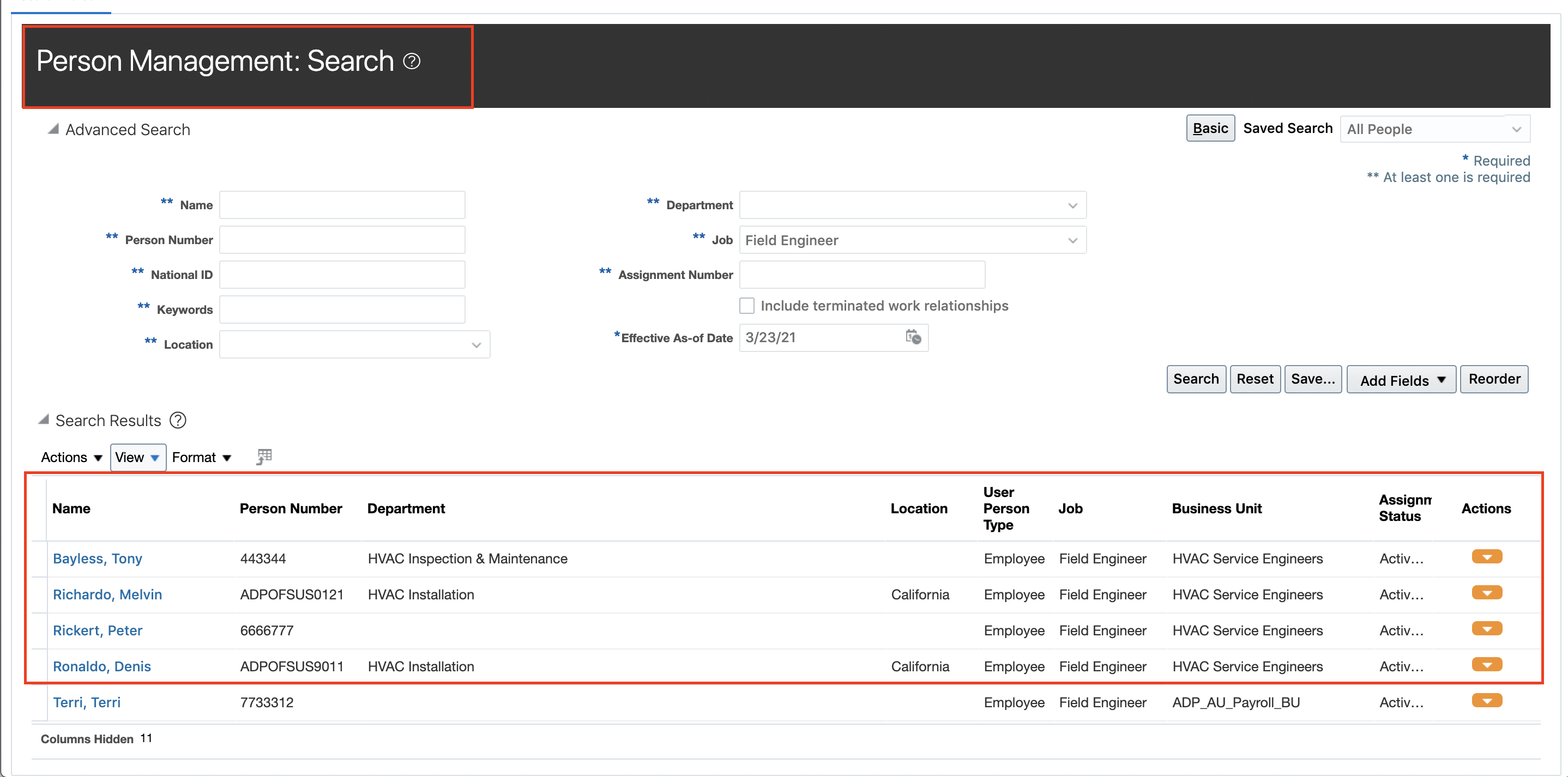The height and width of the screenshot is (777, 1568).
Task: Click the detach table icon
Action: 264,457
